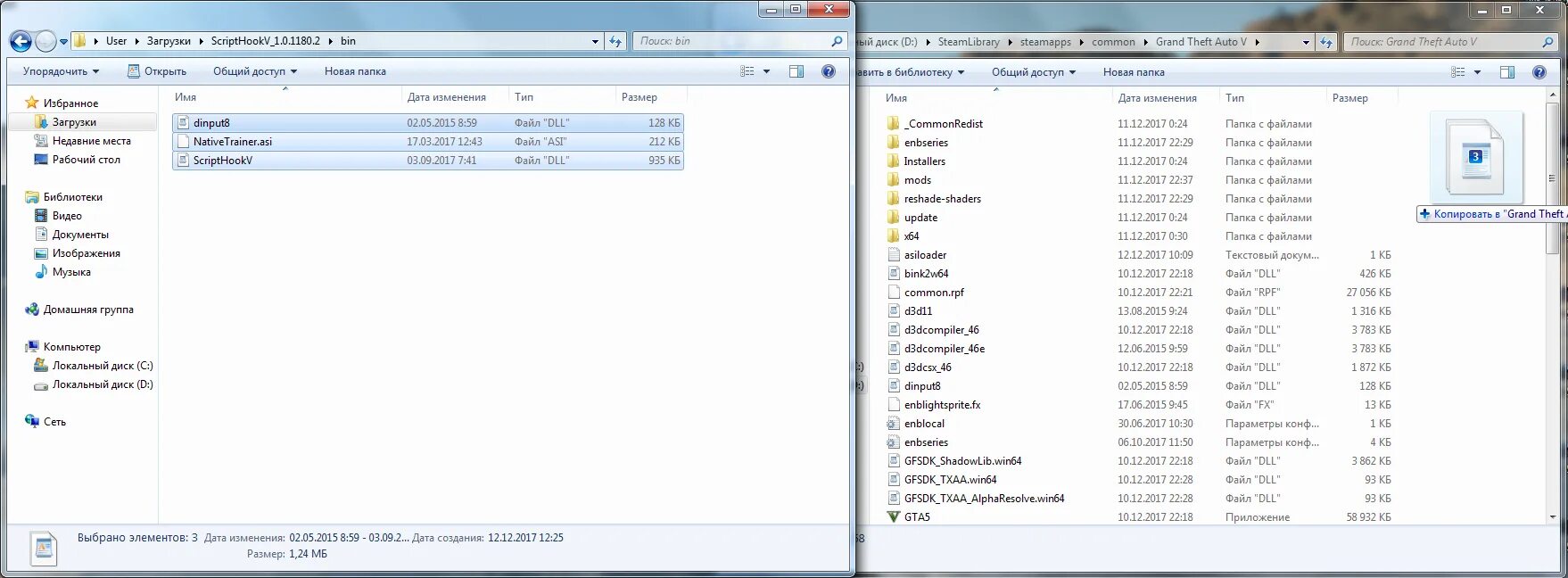Click scroll down arrow in GTA V file list
1568x578 pixels.
coord(1553,516)
